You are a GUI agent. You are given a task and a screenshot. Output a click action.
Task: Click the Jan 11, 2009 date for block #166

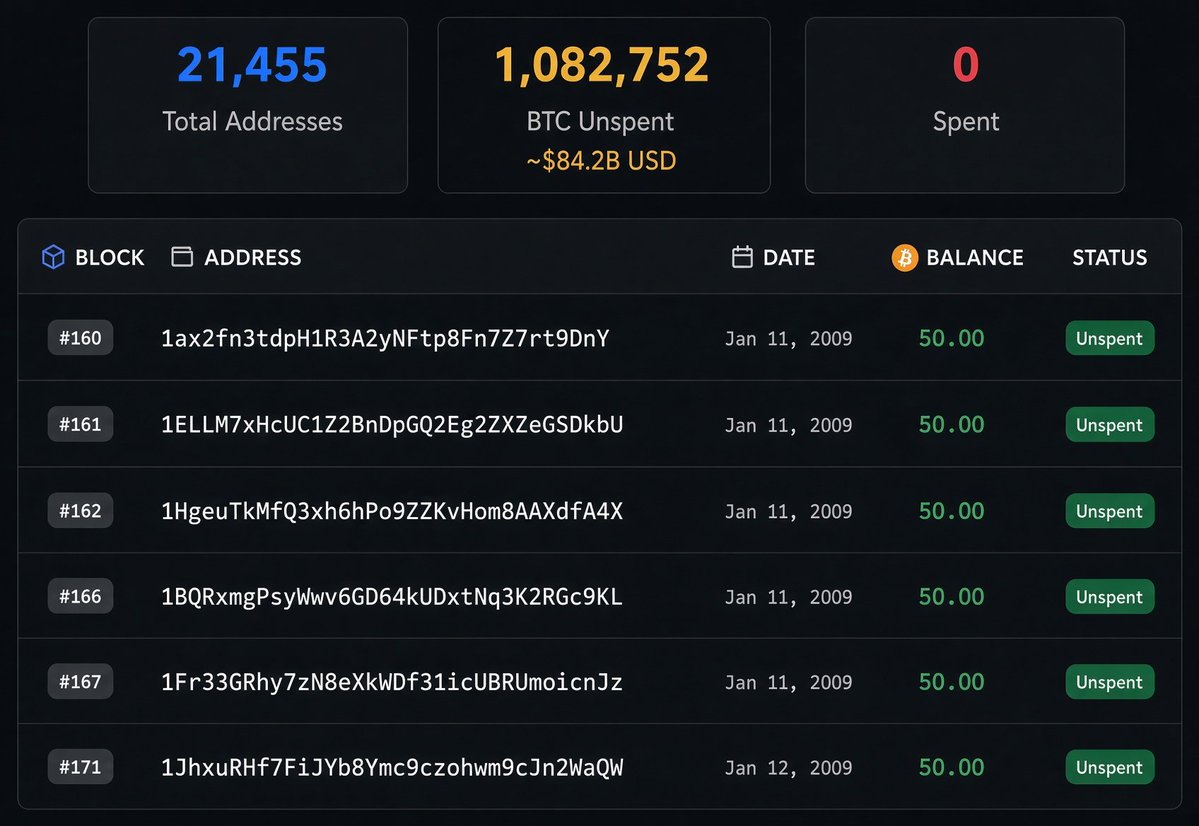coord(788,597)
